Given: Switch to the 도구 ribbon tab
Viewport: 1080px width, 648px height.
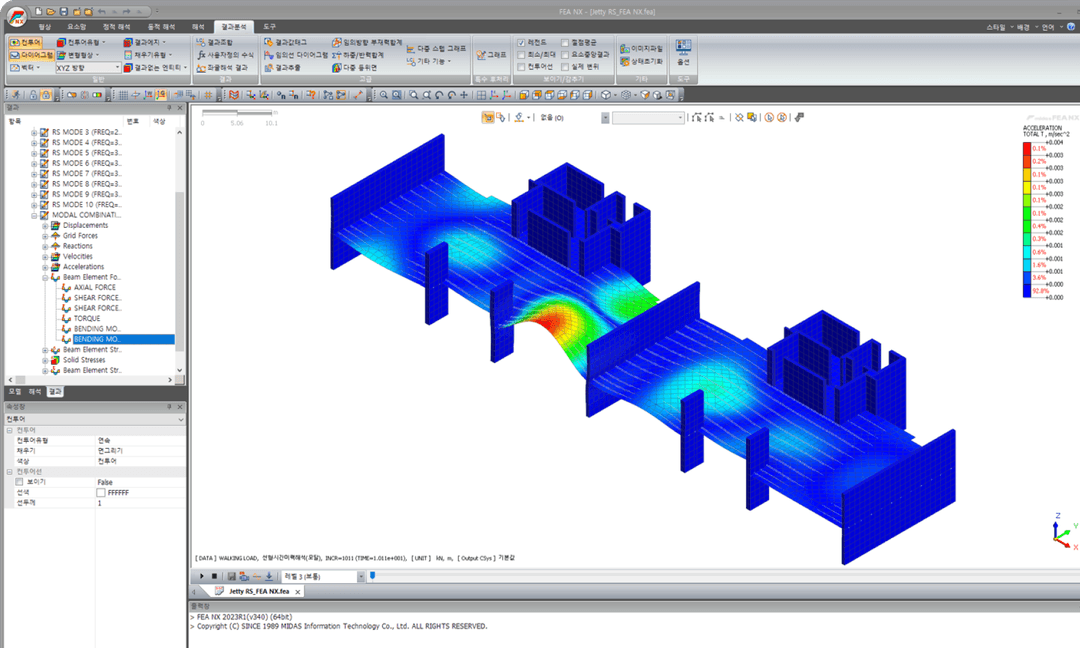Looking at the screenshot, I should coord(269,26).
